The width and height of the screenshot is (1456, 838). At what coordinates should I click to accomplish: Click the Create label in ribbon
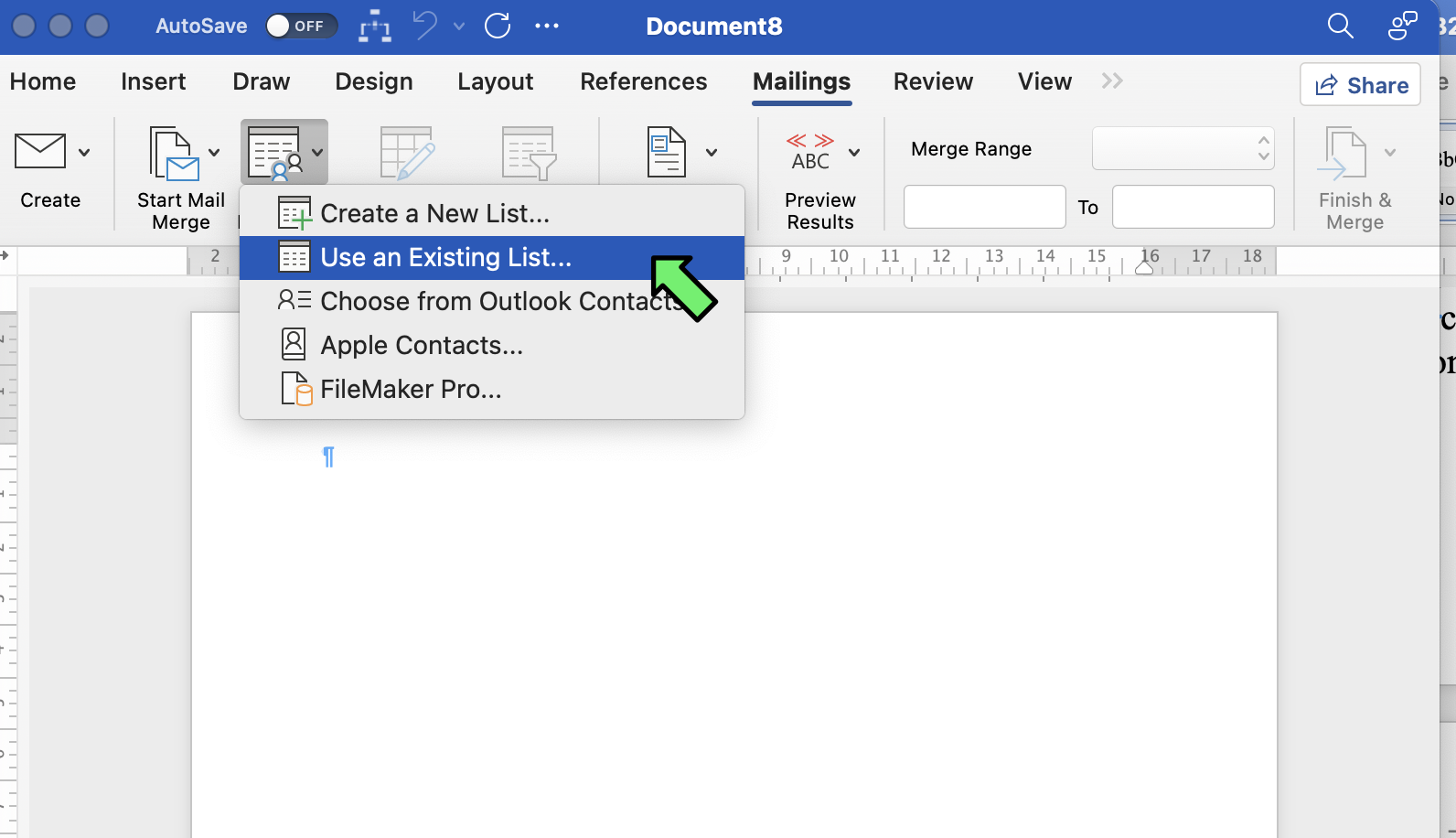click(x=50, y=200)
